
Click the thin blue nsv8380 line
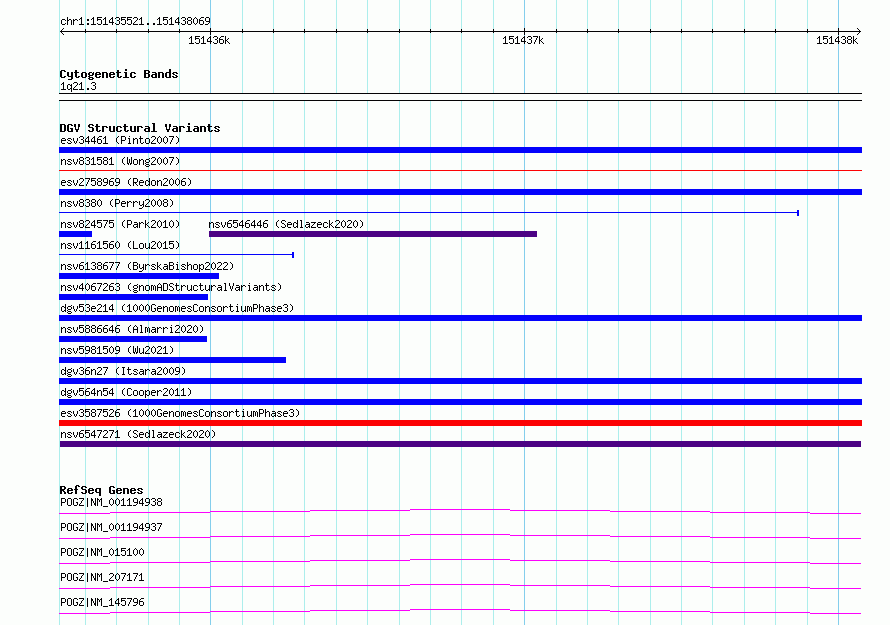point(429,213)
